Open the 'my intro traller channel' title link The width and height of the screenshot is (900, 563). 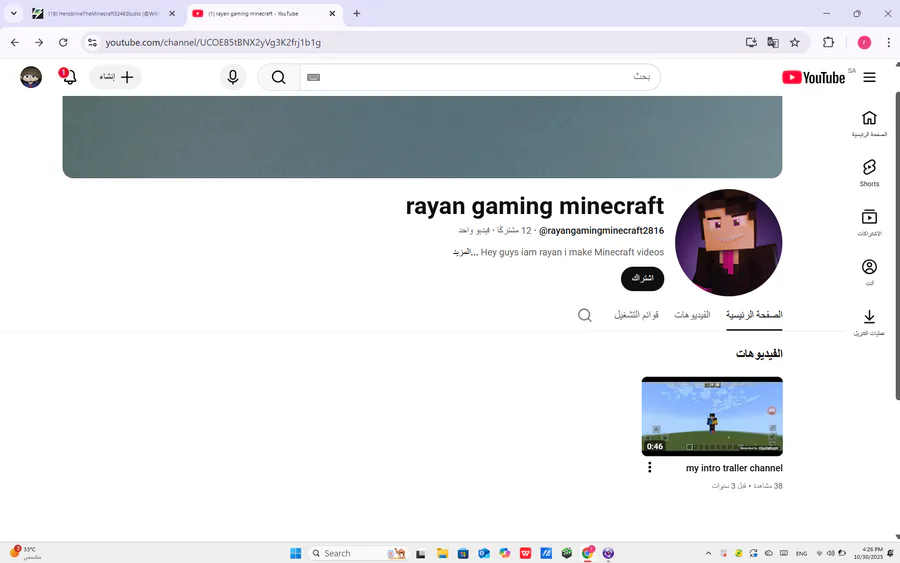click(x=734, y=468)
